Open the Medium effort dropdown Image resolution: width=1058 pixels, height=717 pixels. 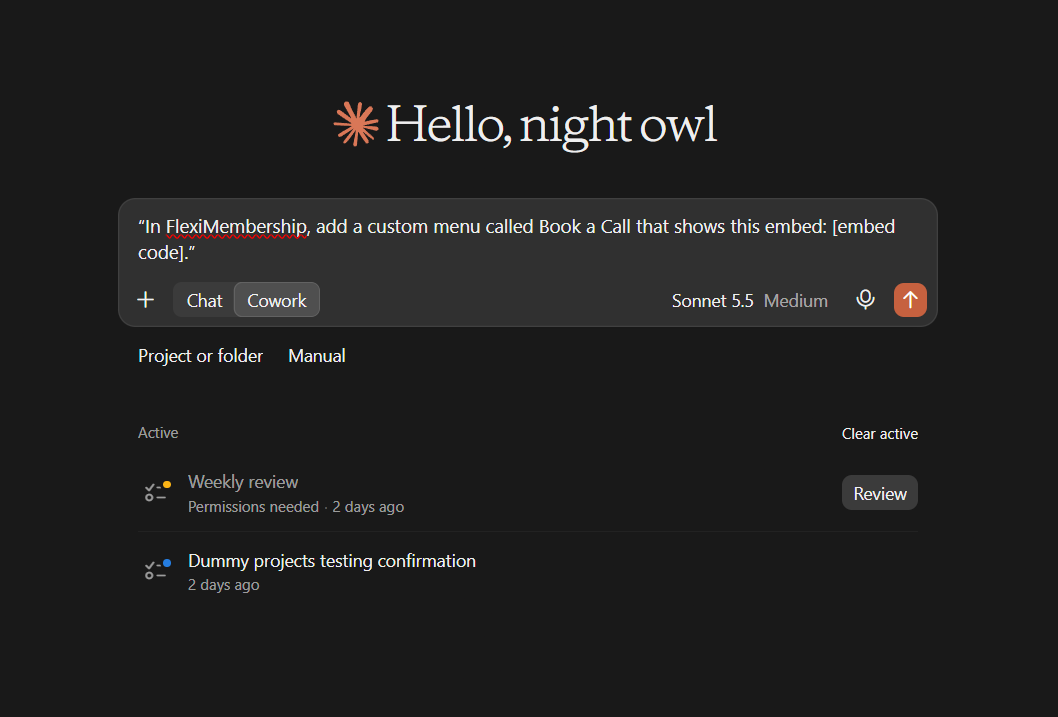point(796,301)
